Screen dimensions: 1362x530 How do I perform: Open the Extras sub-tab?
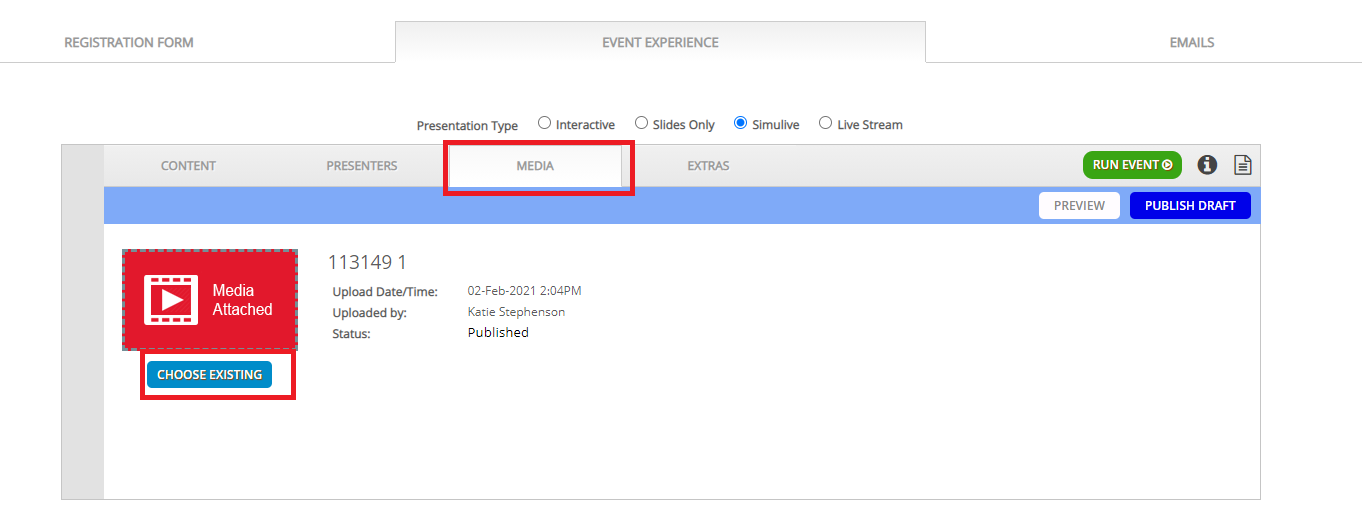[708, 165]
